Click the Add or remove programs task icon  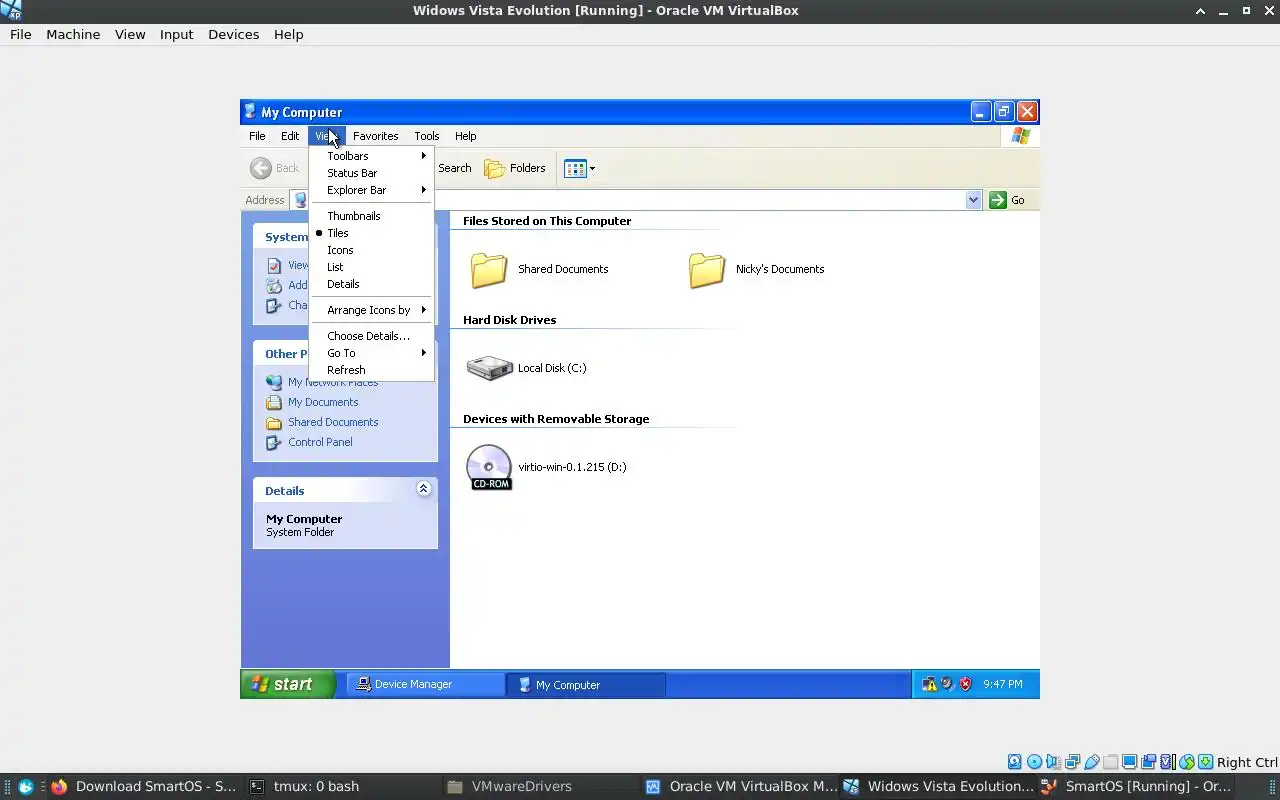(x=274, y=285)
